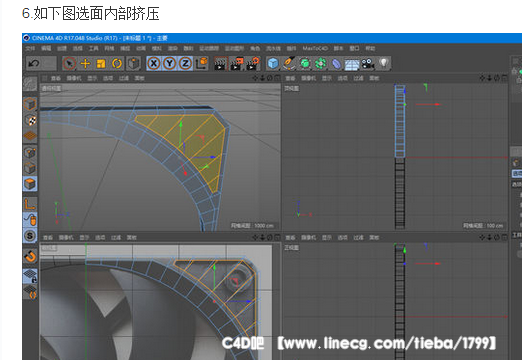Click the Undo arrow button

coord(34,63)
